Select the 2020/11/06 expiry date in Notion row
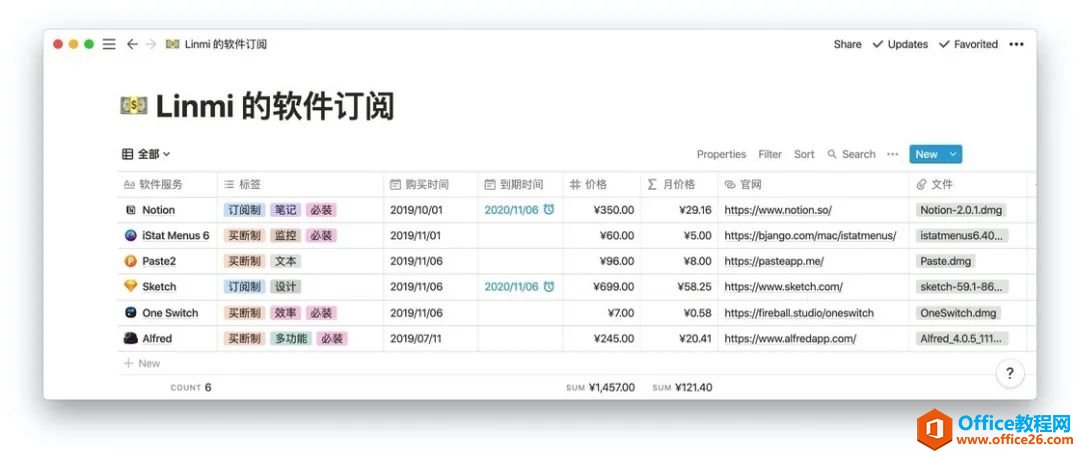The width and height of the screenshot is (1080, 457). pos(511,210)
